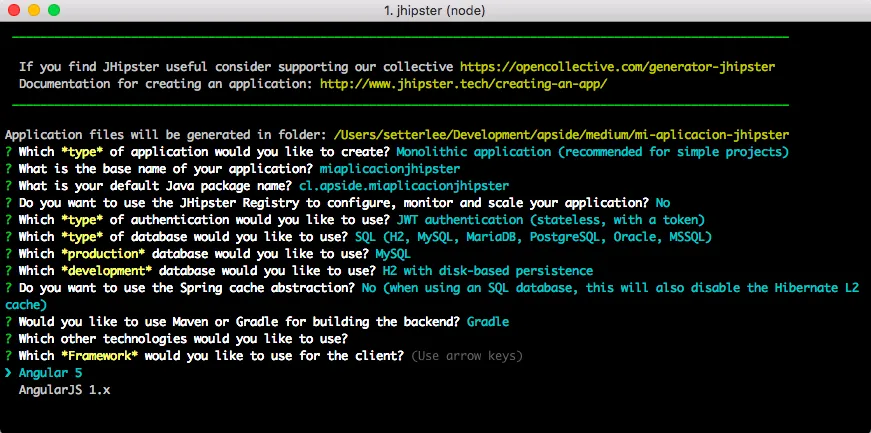This screenshot has height=433, width=871.
Task: Click the 'Gradle' build tool answer
Action: tap(488, 322)
